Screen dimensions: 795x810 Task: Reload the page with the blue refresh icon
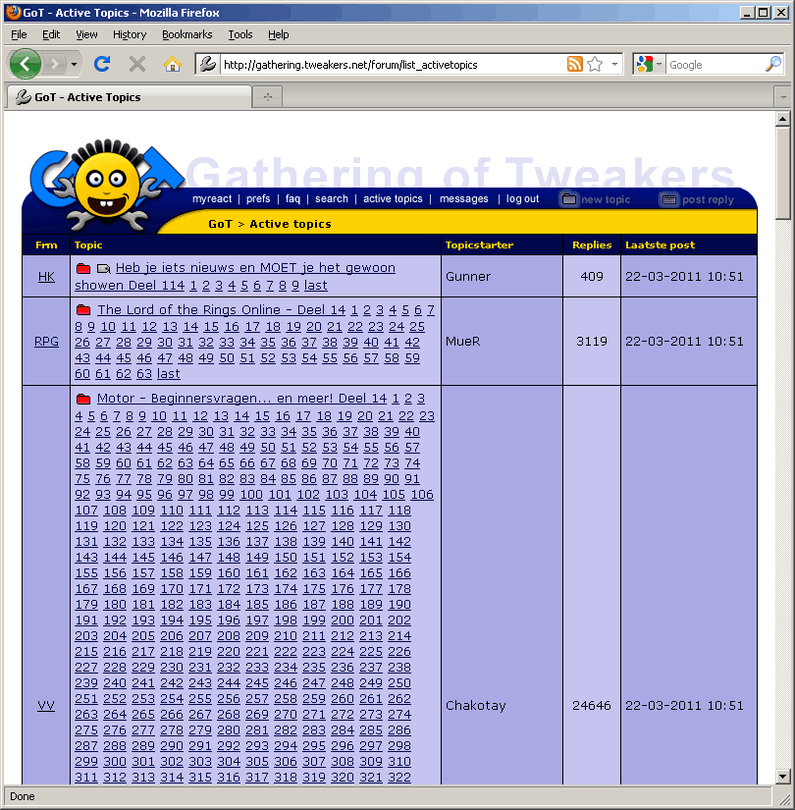pos(102,64)
